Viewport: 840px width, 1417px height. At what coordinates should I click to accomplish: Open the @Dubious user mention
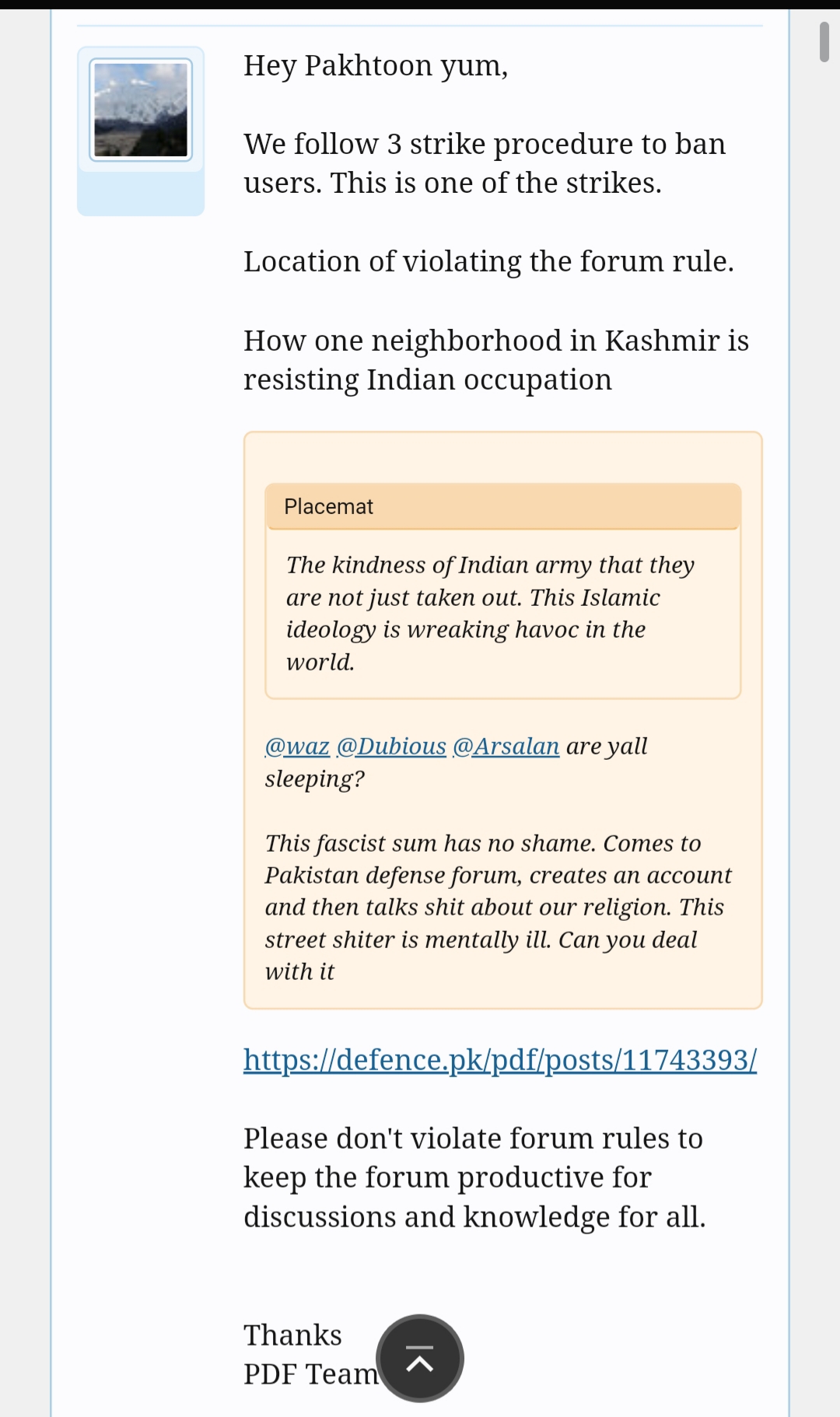391,746
